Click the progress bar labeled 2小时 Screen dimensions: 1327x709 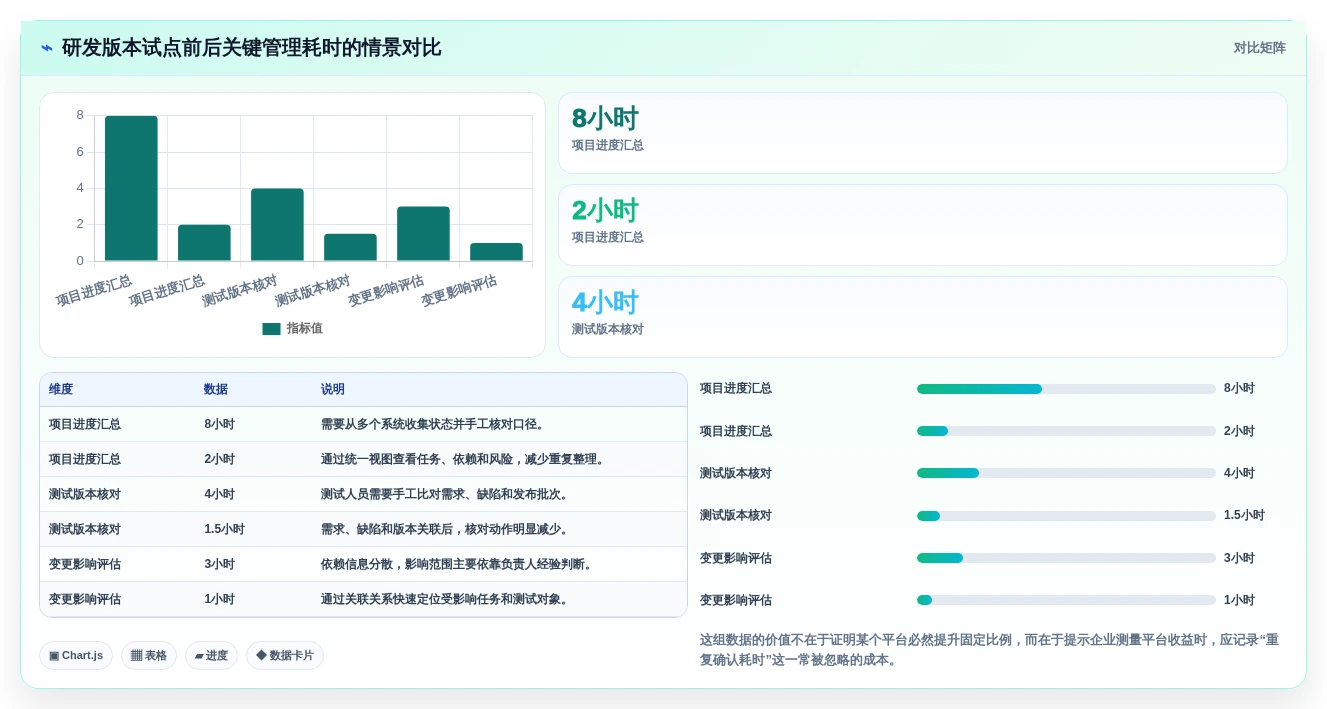(x=1066, y=431)
